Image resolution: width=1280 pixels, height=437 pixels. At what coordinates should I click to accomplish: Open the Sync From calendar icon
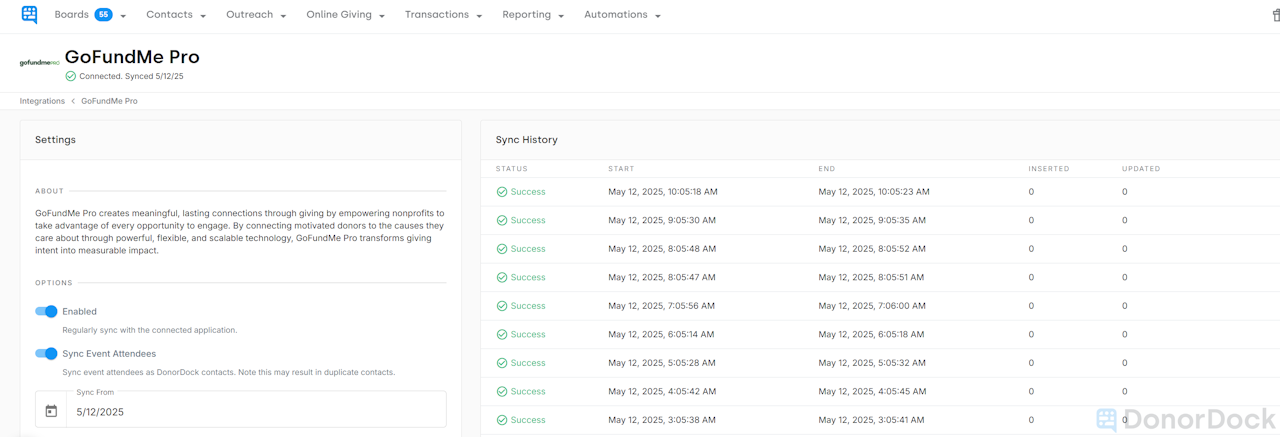pos(51,411)
